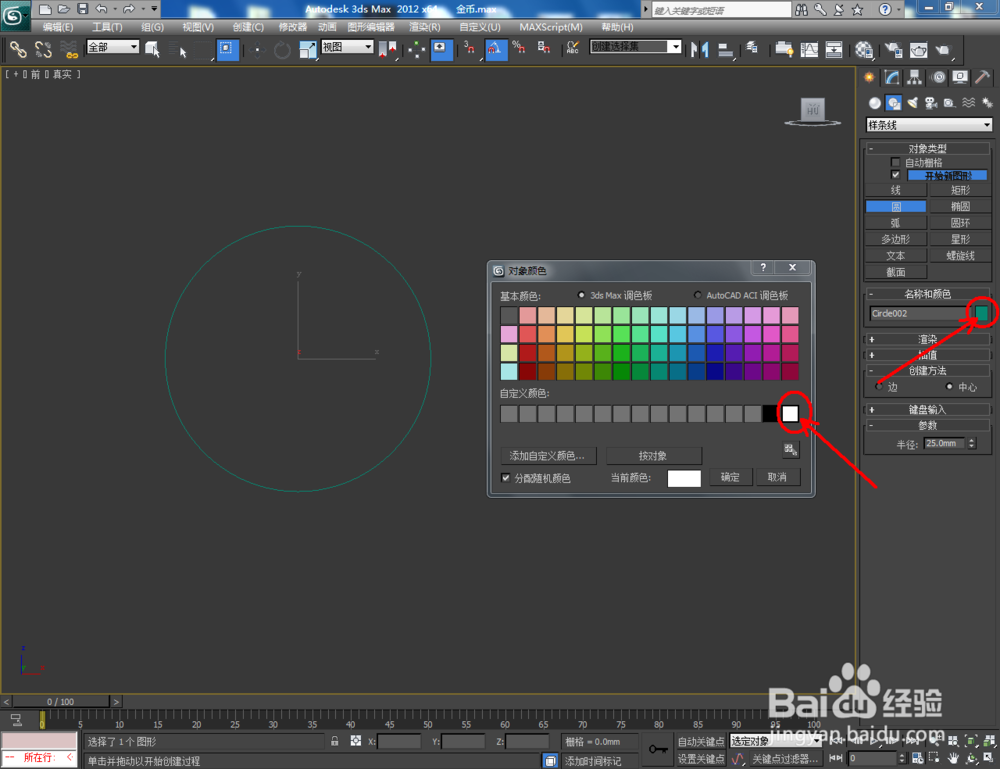1000x769 pixels.
Task: Expand the 键盘输入 rollout
Action: click(x=928, y=409)
